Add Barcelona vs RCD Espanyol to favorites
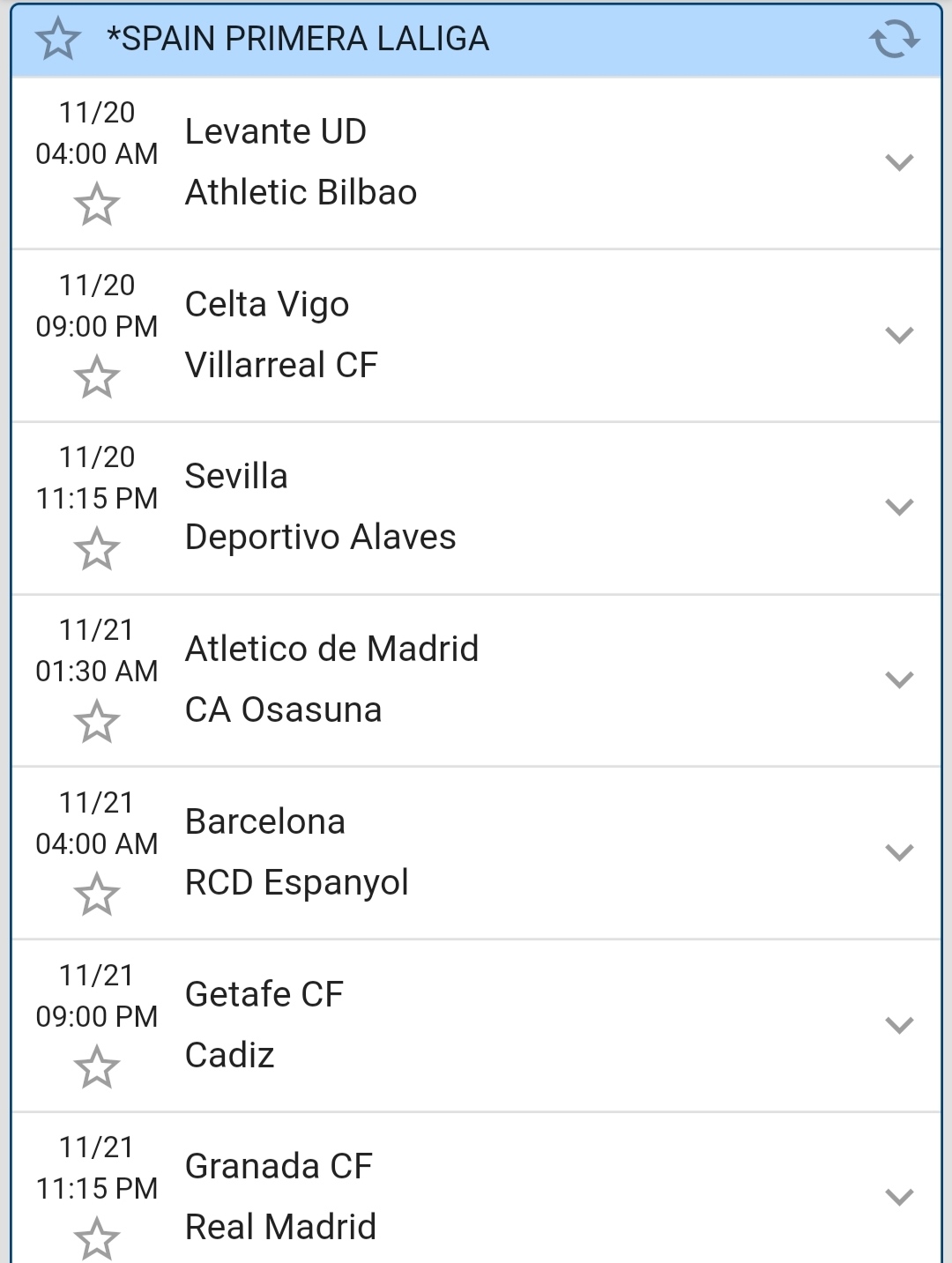This screenshot has width=952, height=1263. pos(96,895)
